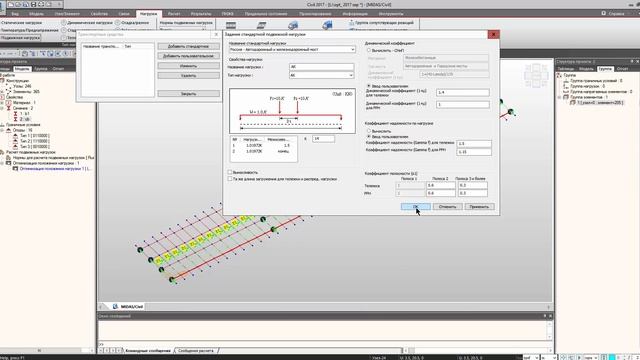Open the Инструменты ribbon tab
The image size is (640, 360).
(391, 13)
